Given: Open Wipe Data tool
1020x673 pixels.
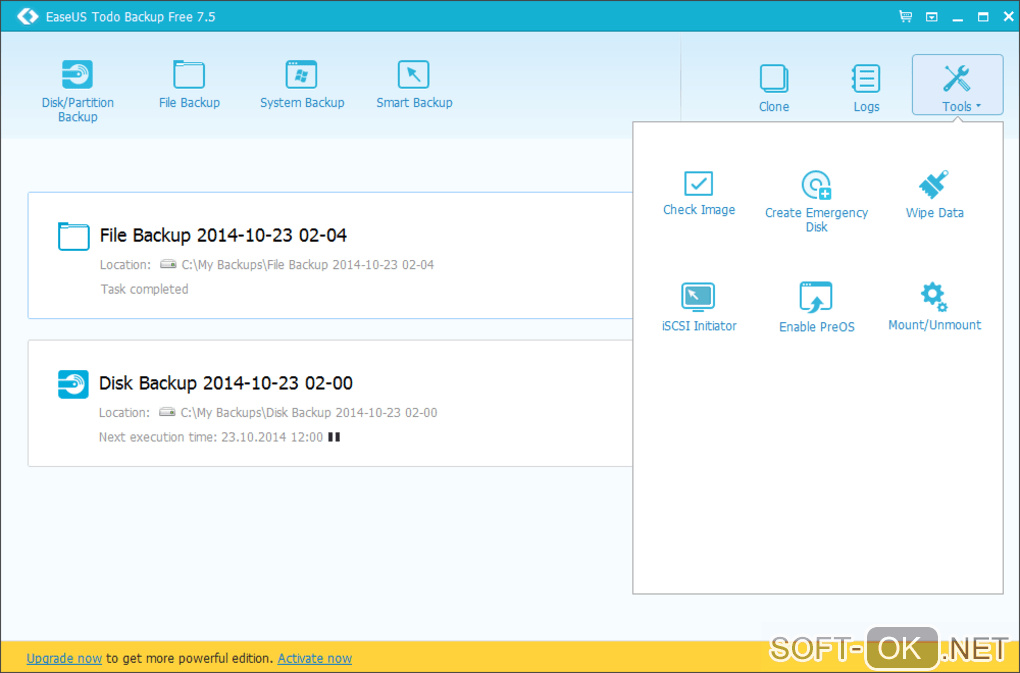Looking at the screenshot, I should [934, 194].
